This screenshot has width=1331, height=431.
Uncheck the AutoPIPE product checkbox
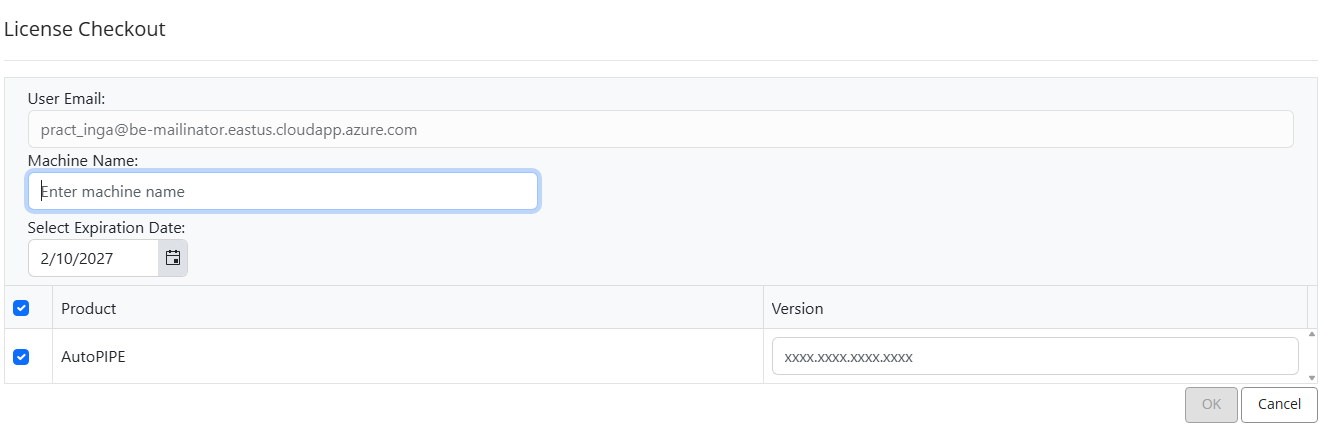click(x=21, y=356)
